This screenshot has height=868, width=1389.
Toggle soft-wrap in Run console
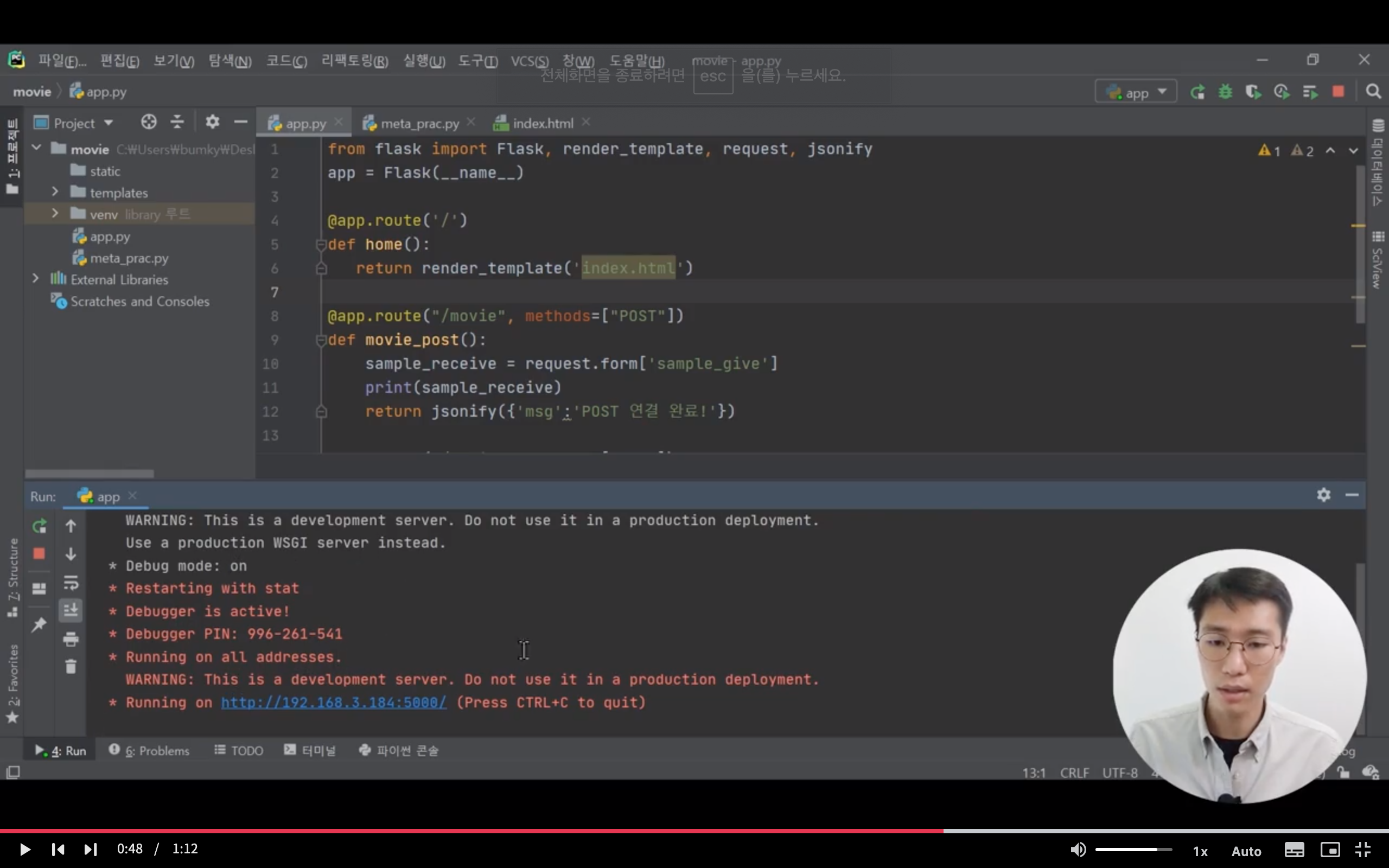click(71, 583)
